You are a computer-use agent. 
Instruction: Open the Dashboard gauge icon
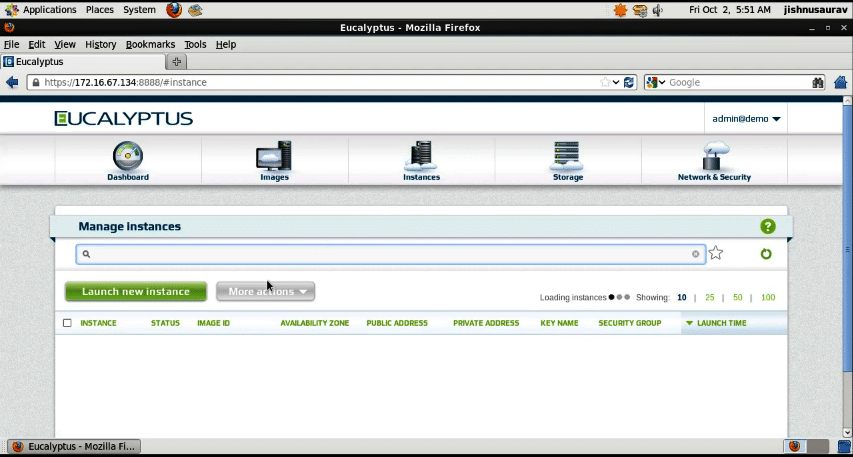(128, 156)
